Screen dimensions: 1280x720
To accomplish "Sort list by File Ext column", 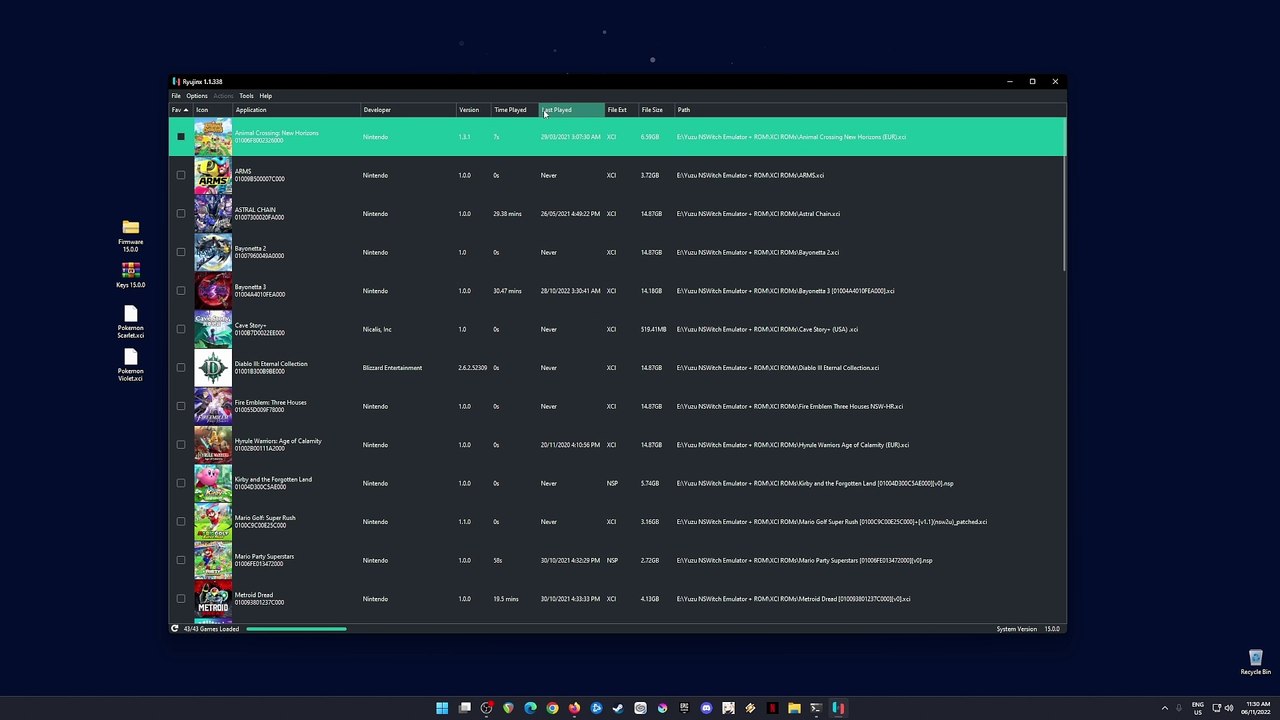I will [x=622, y=110].
